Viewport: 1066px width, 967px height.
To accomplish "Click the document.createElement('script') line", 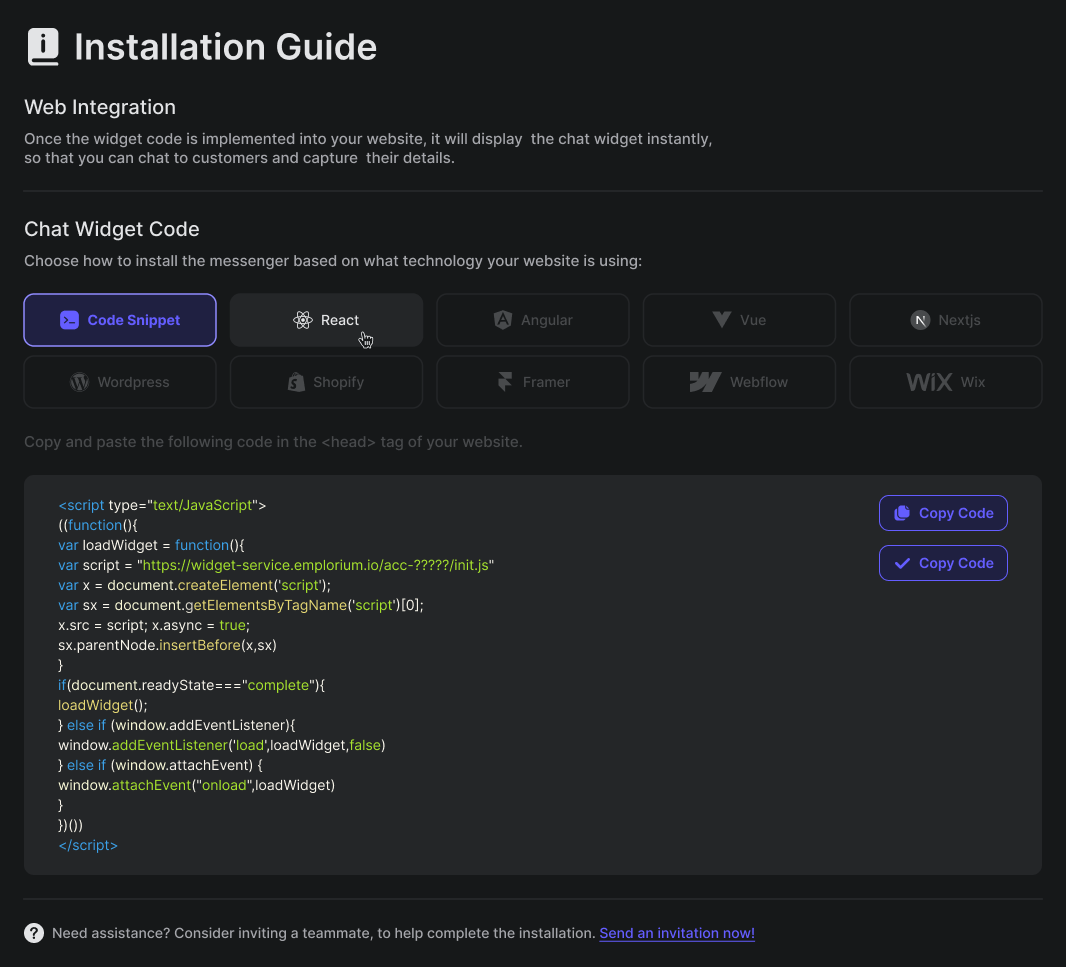I will [x=194, y=586].
